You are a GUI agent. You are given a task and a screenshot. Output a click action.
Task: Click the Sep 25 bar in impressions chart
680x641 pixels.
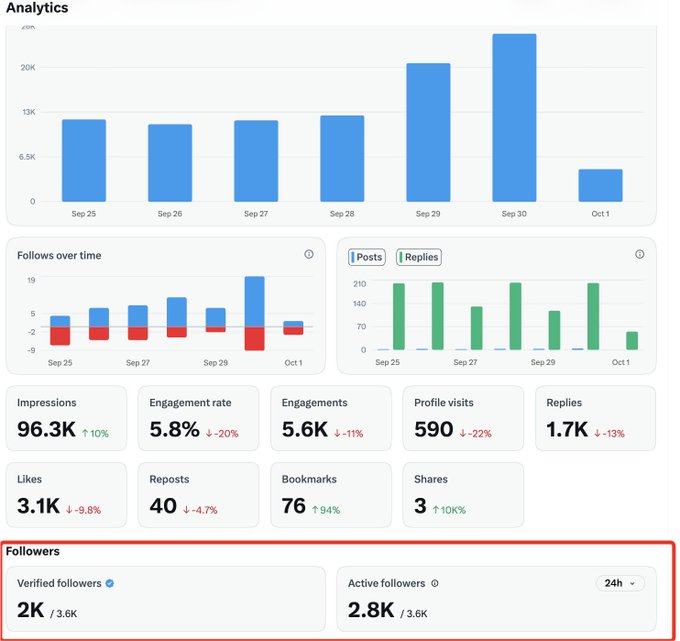click(x=84, y=160)
